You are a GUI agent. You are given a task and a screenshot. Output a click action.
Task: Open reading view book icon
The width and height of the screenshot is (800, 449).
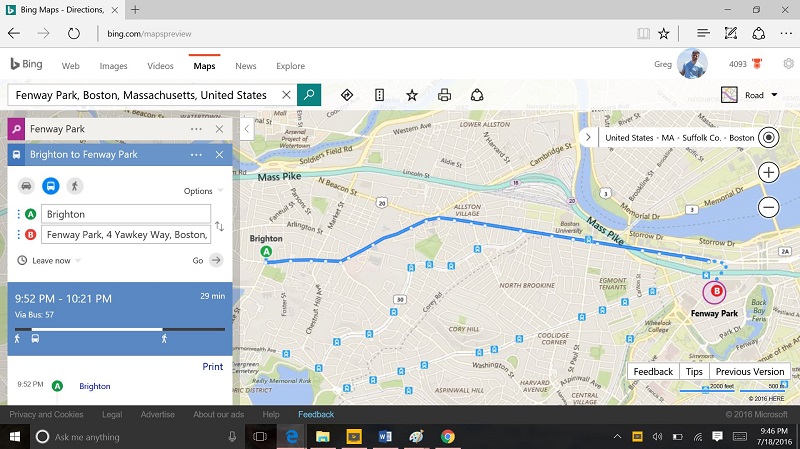[643, 34]
